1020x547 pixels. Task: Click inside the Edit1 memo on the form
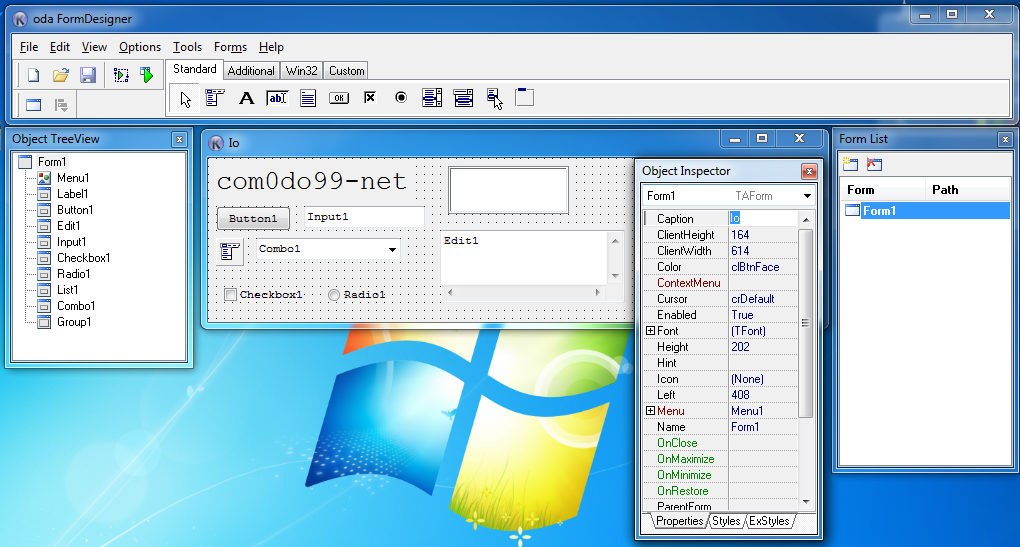tap(524, 259)
